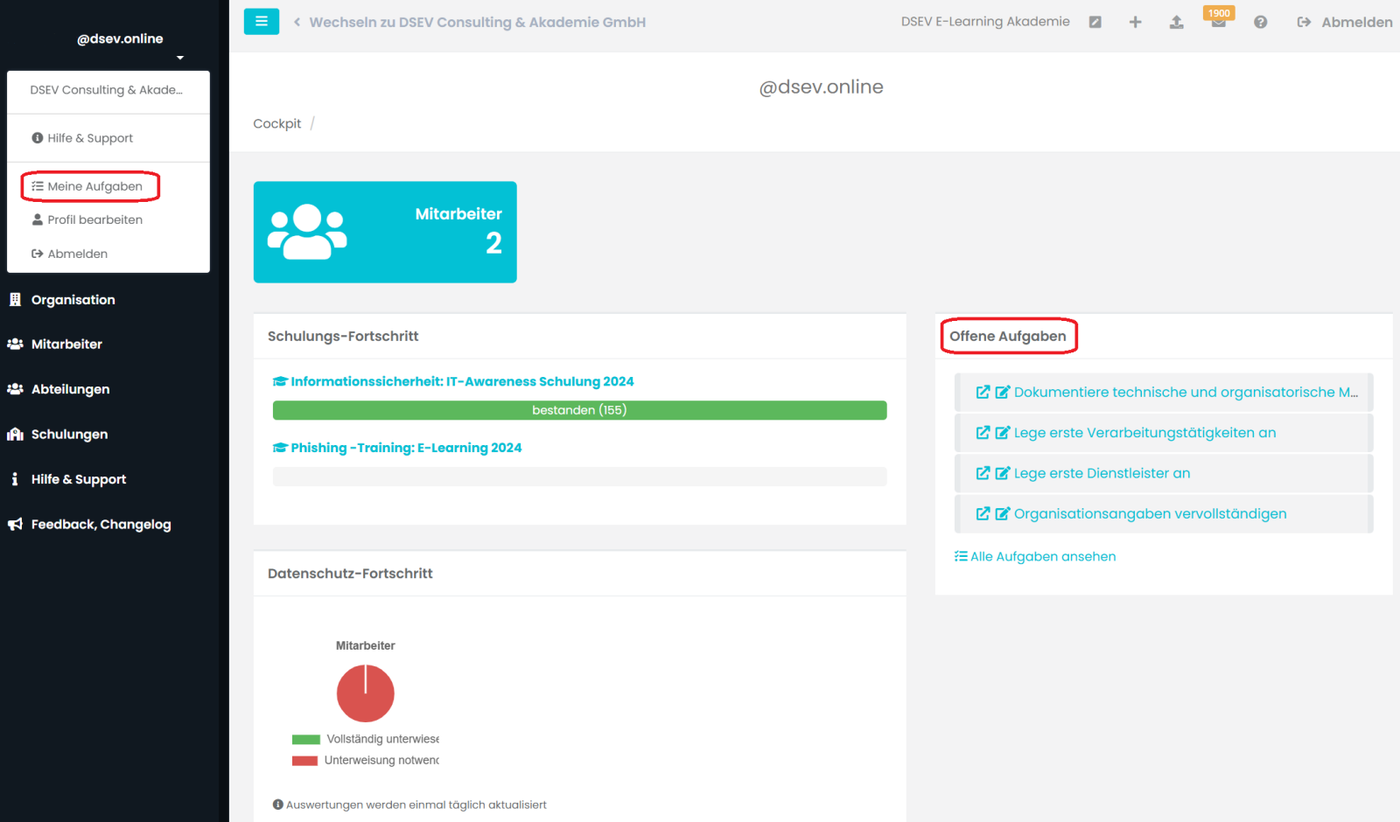Open Phishing -Training: E-Learning 2024

397,448
